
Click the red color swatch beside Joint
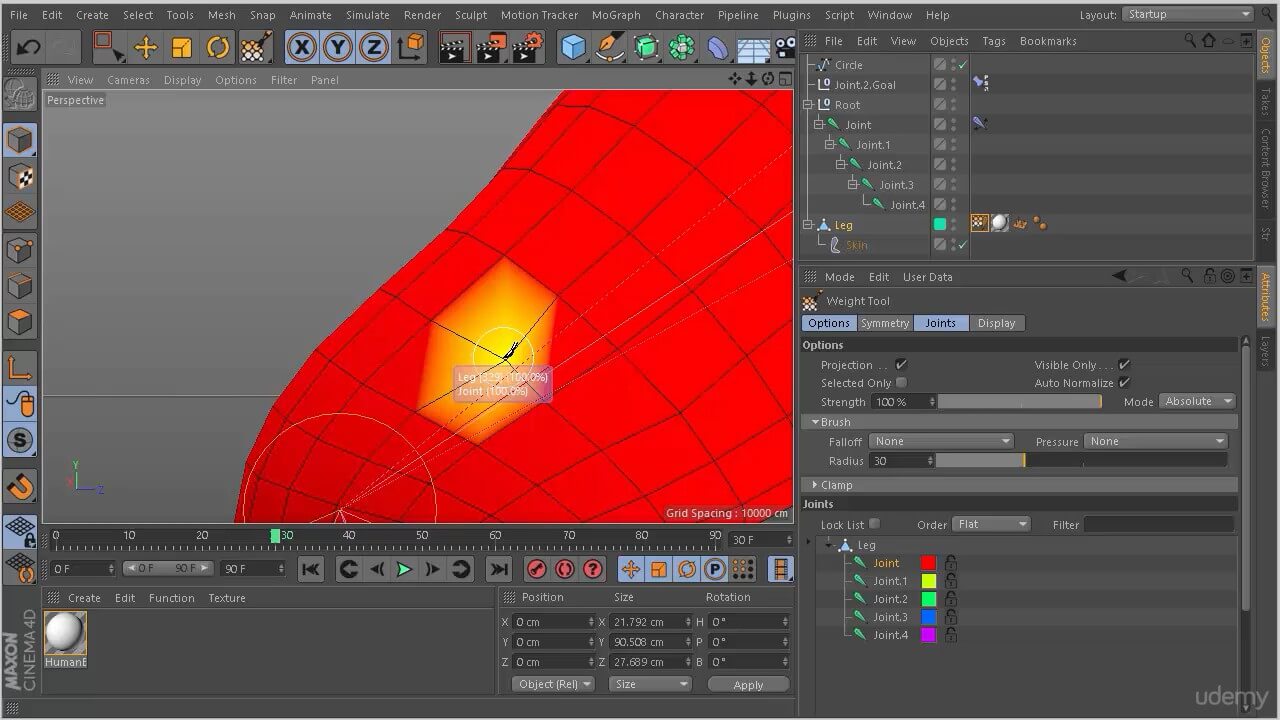[x=928, y=563]
